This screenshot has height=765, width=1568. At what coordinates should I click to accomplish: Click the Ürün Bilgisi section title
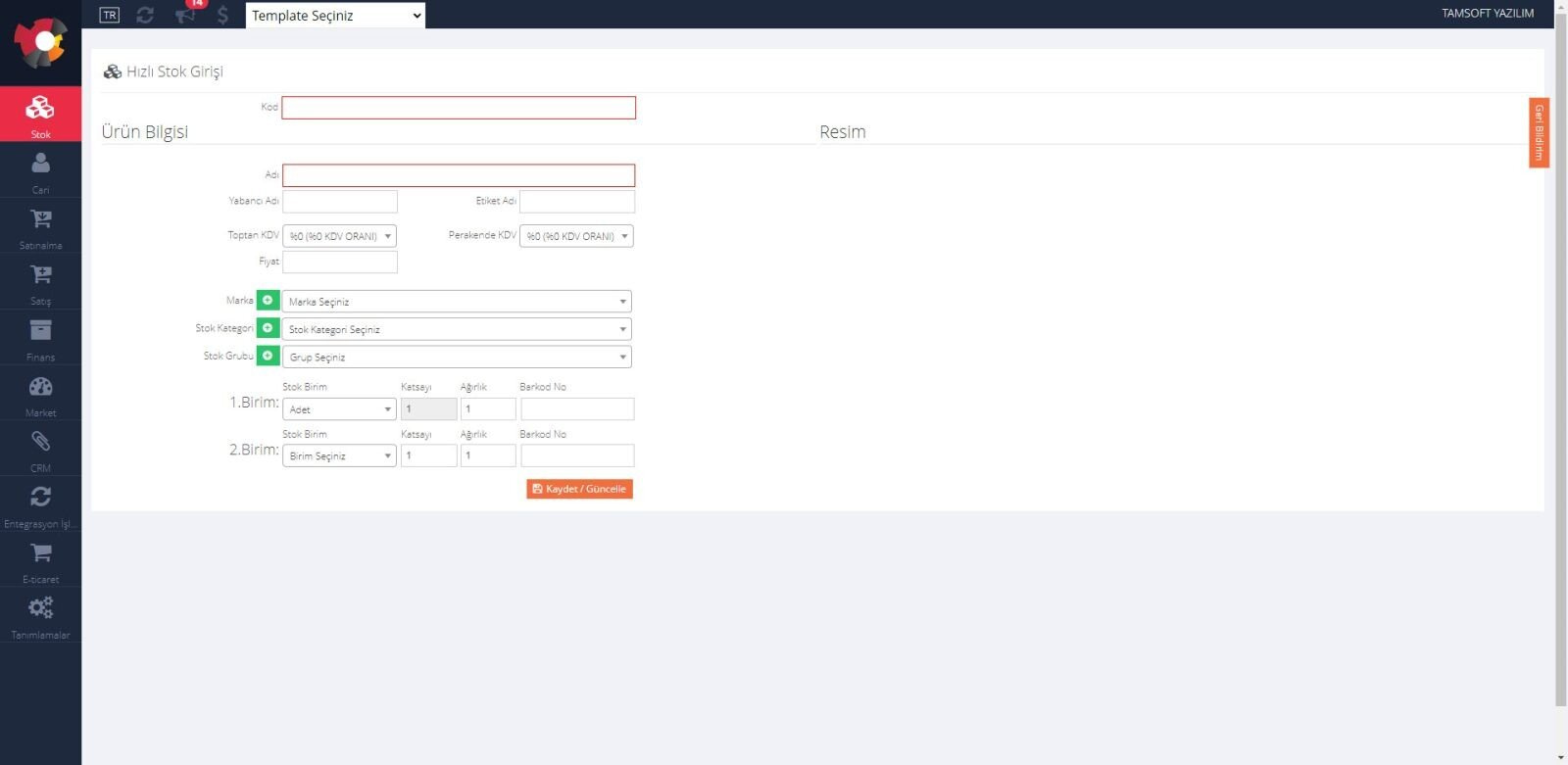point(145,132)
